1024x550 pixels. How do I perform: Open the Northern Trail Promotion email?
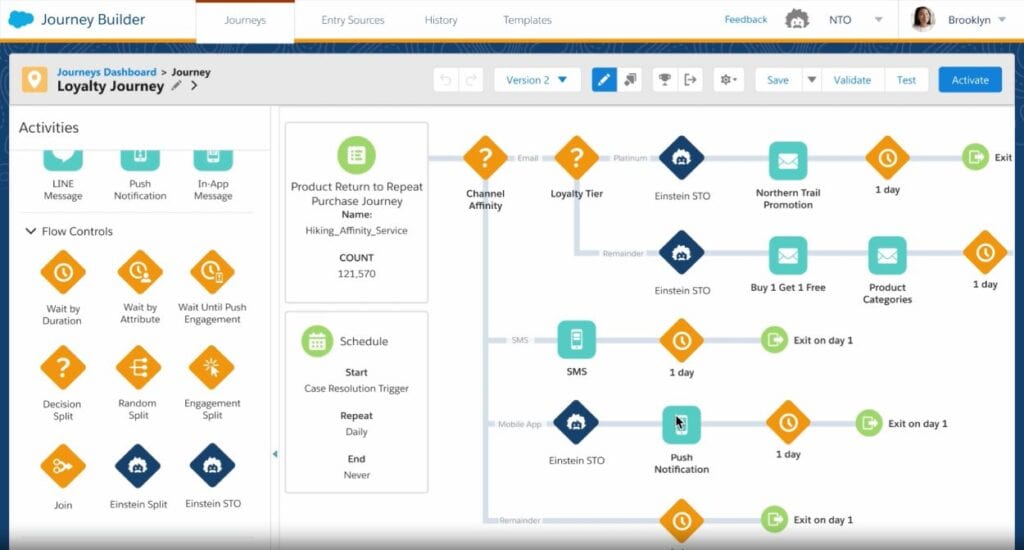[x=788, y=161]
